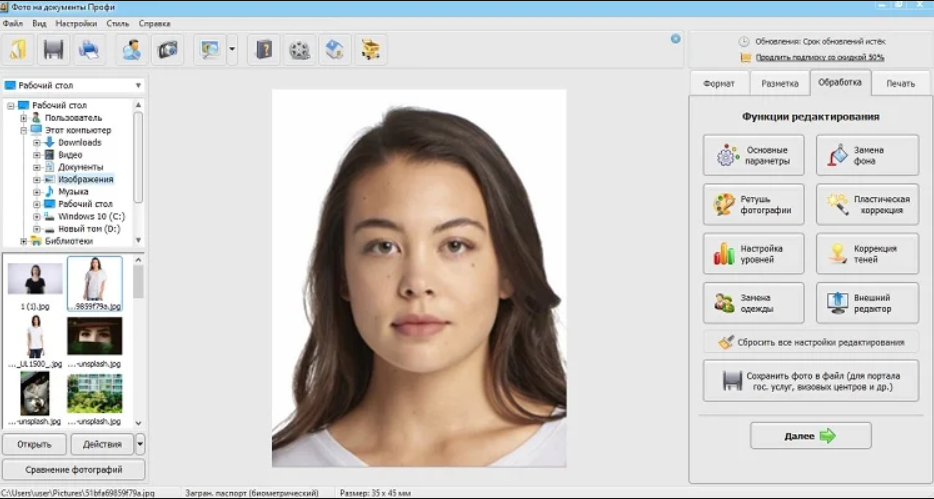Screen dimensions: 934x499
Task: Open dropdown arrow beside Действия button
Action: (x=140, y=444)
